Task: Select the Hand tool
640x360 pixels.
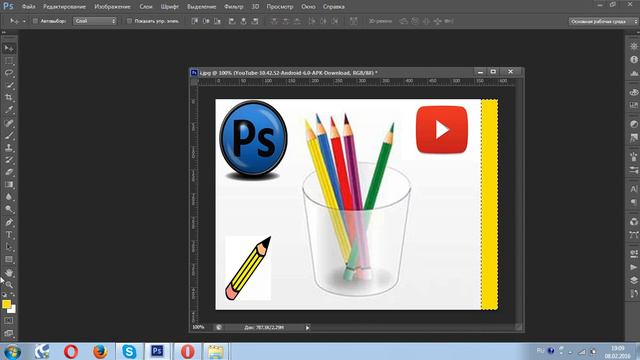Action: (9, 273)
